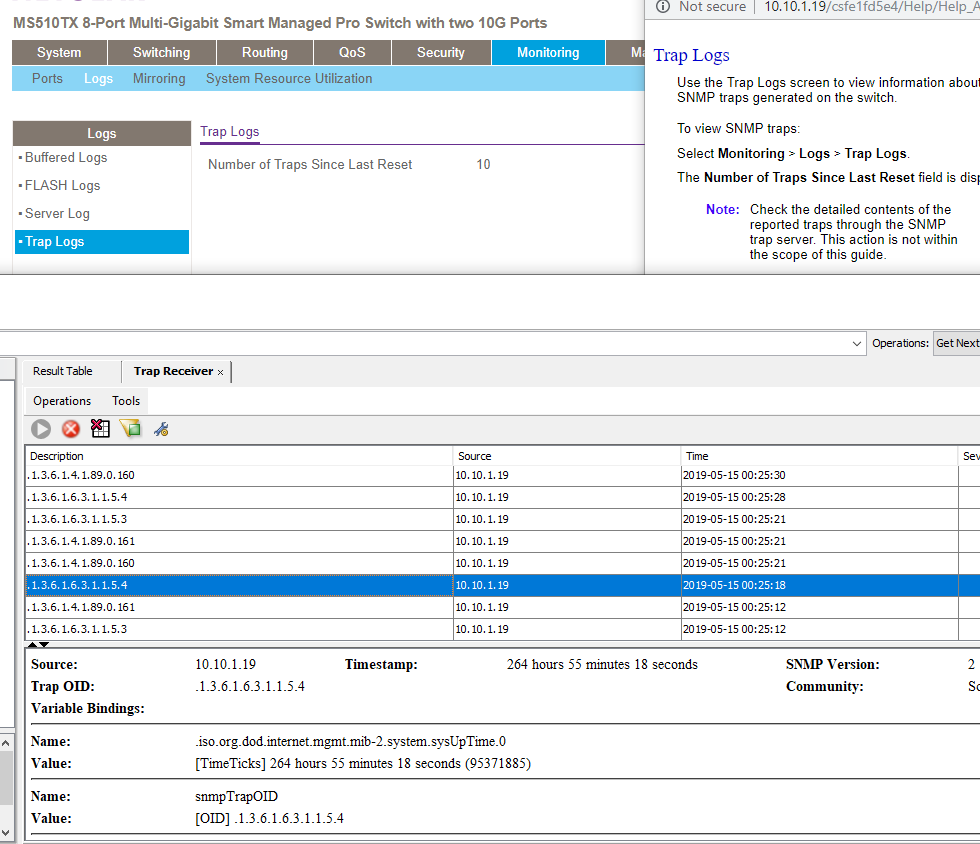Viewport: 980px width, 844px height.
Task: Select highlighted trap row at 00:25:18
Action: [x=502, y=585]
